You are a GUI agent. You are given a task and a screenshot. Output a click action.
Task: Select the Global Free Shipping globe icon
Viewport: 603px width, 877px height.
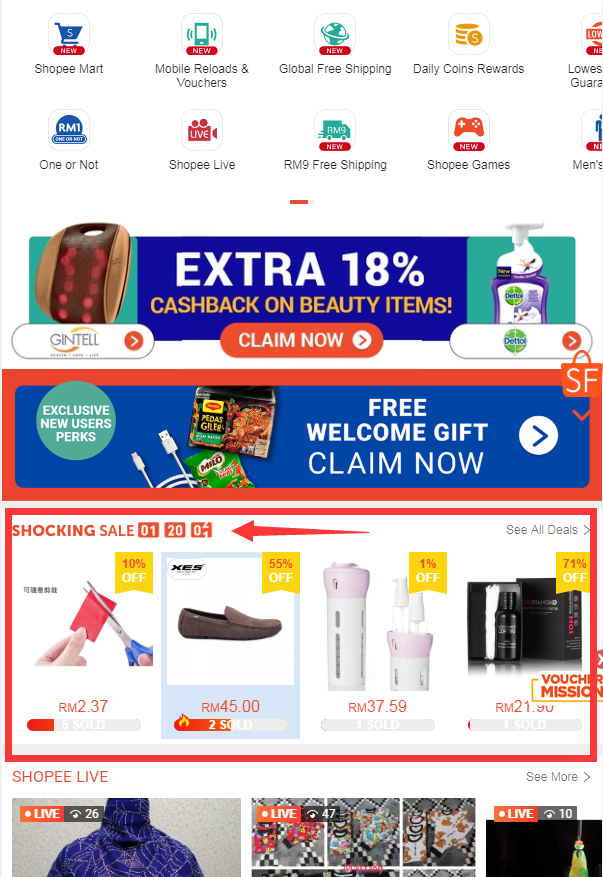click(x=335, y=35)
